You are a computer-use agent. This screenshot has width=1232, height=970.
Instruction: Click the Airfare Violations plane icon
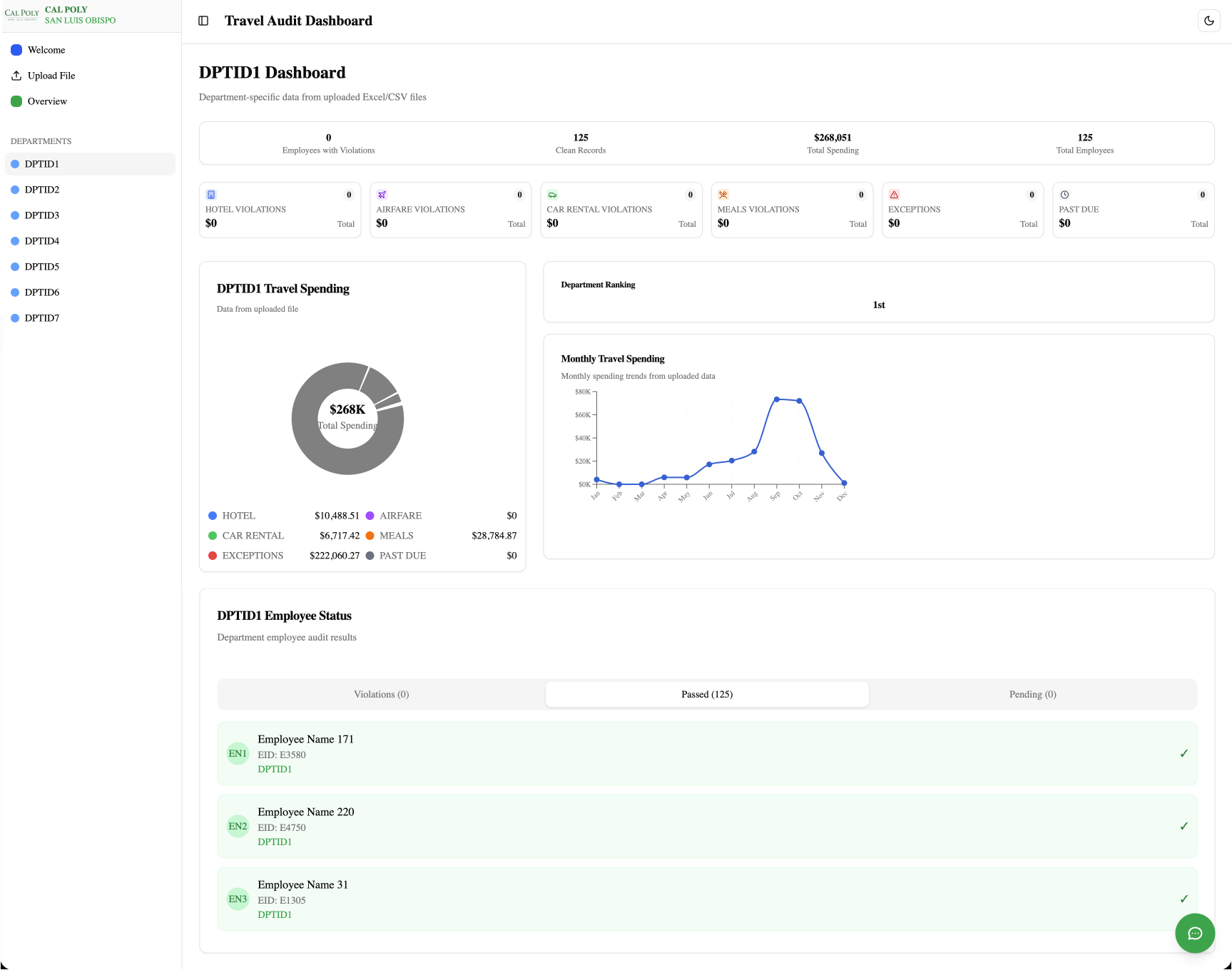coord(382,194)
